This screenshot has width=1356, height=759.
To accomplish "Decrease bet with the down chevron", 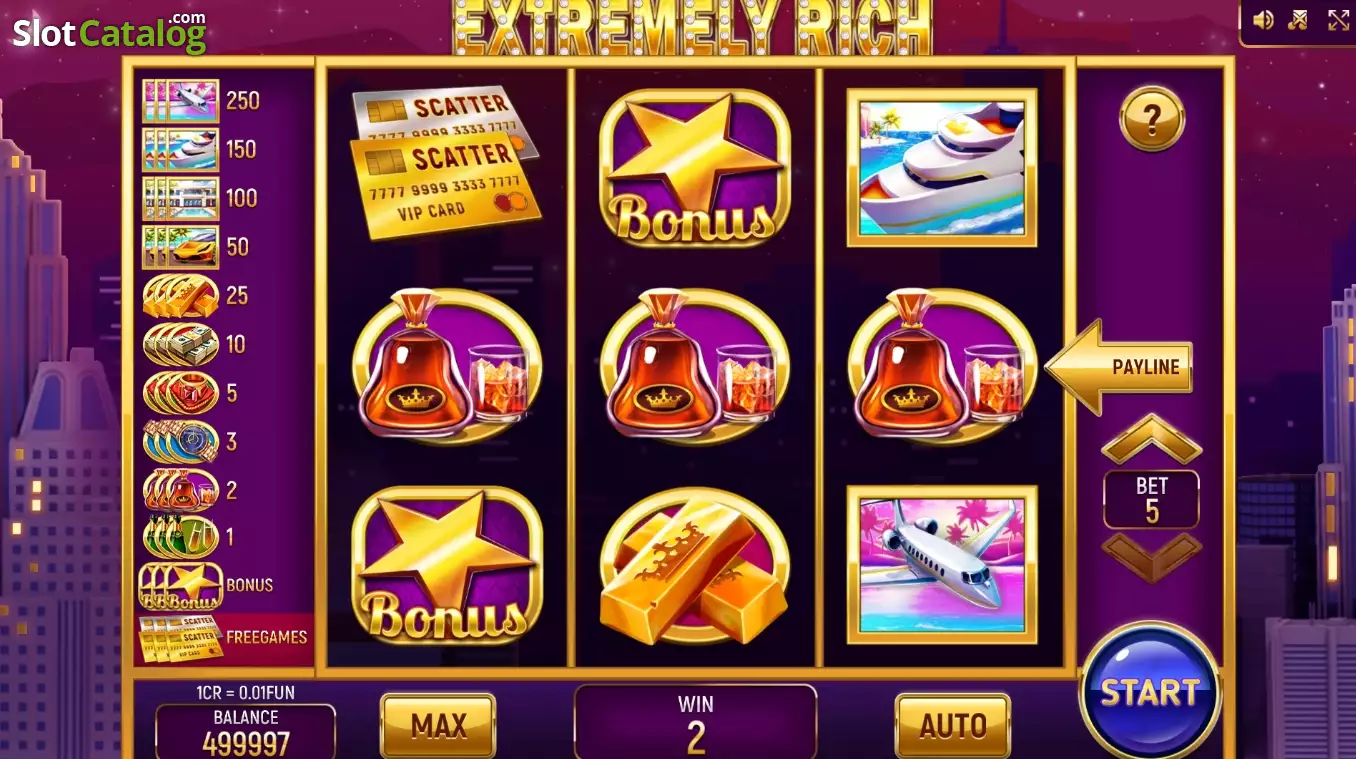I will pyautogui.click(x=1151, y=557).
